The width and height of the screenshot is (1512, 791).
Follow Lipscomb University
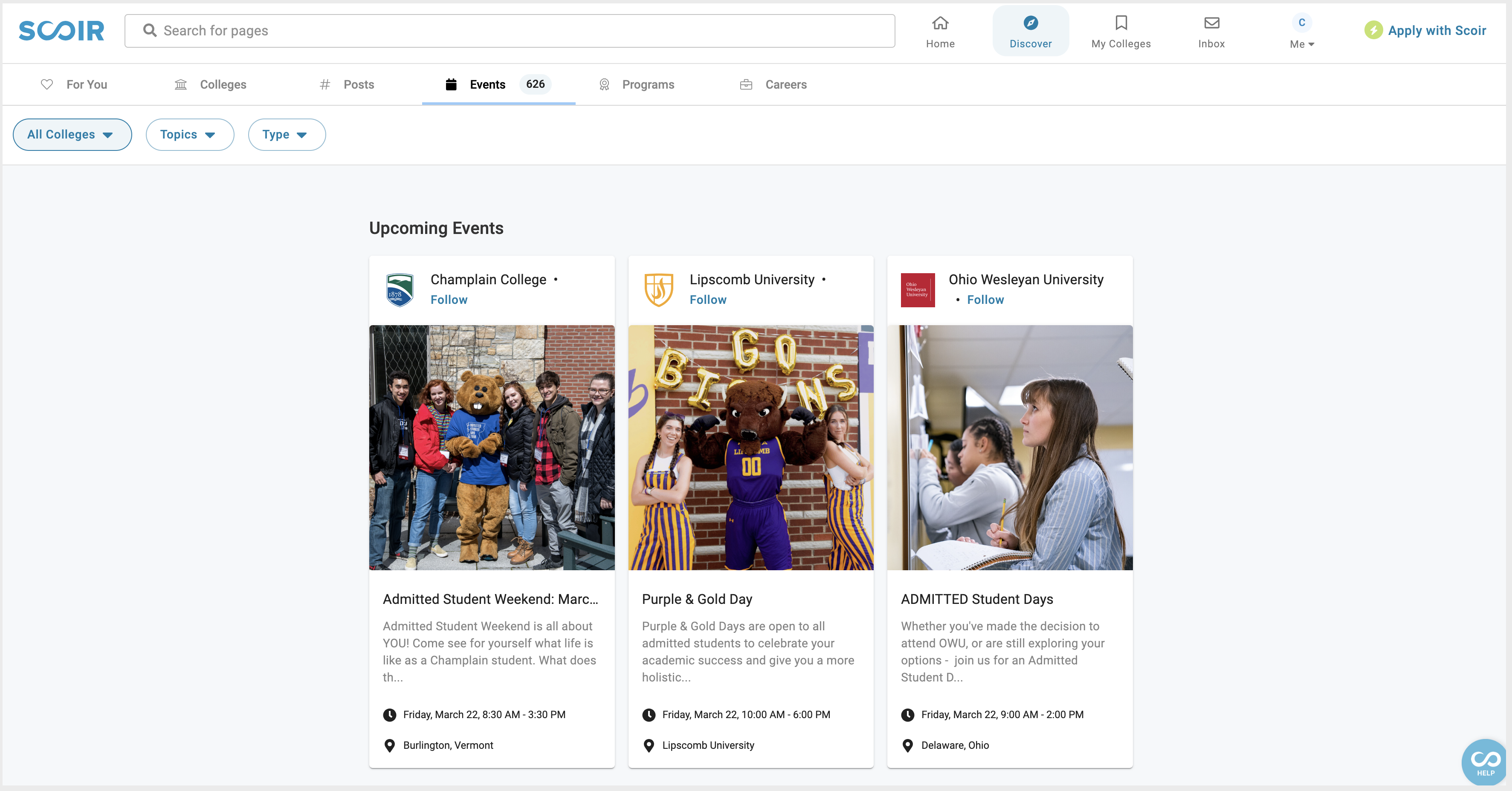coord(708,300)
